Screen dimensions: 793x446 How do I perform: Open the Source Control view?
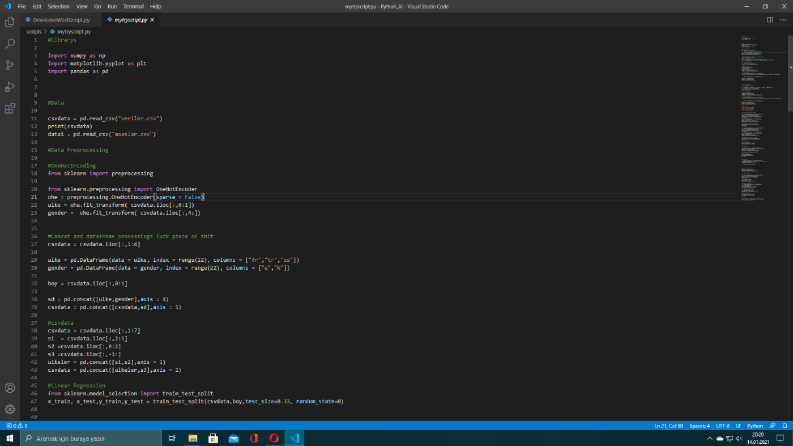pyautogui.click(x=10, y=65)
